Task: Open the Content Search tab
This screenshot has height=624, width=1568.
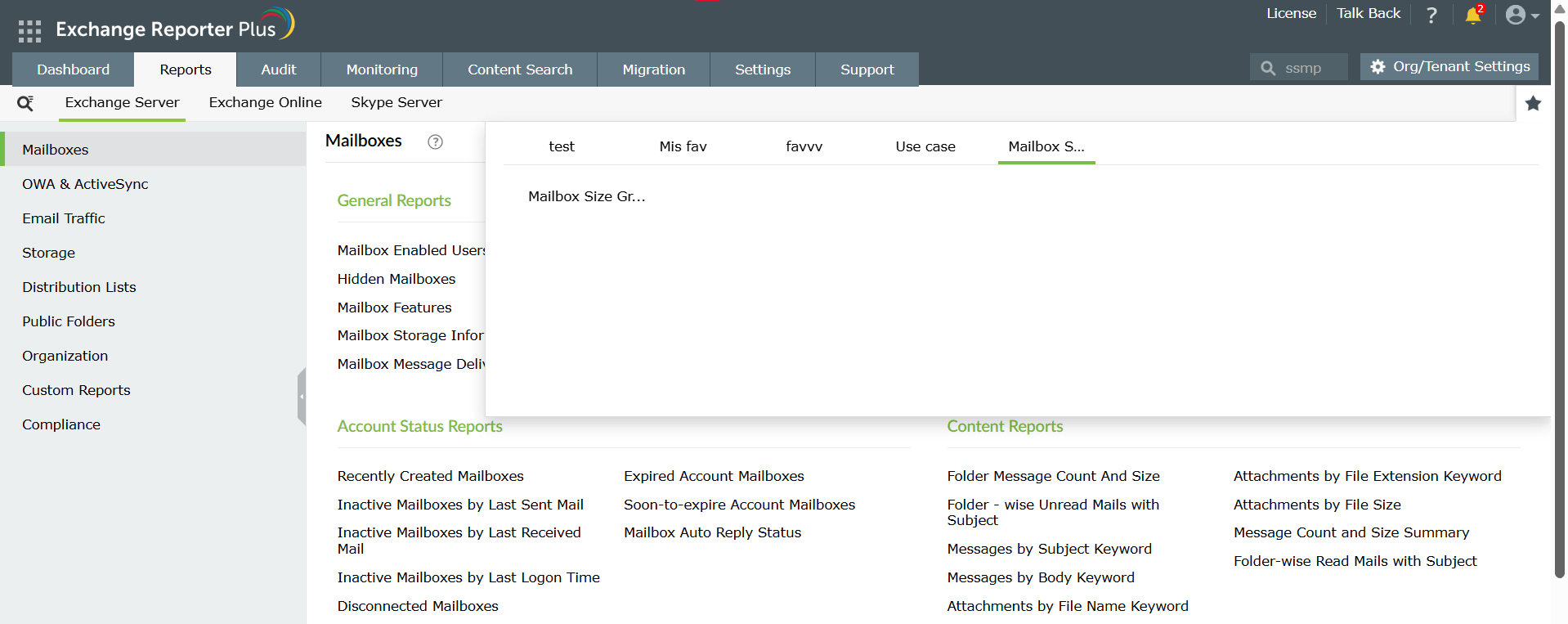Action: (x=520, y=70)
